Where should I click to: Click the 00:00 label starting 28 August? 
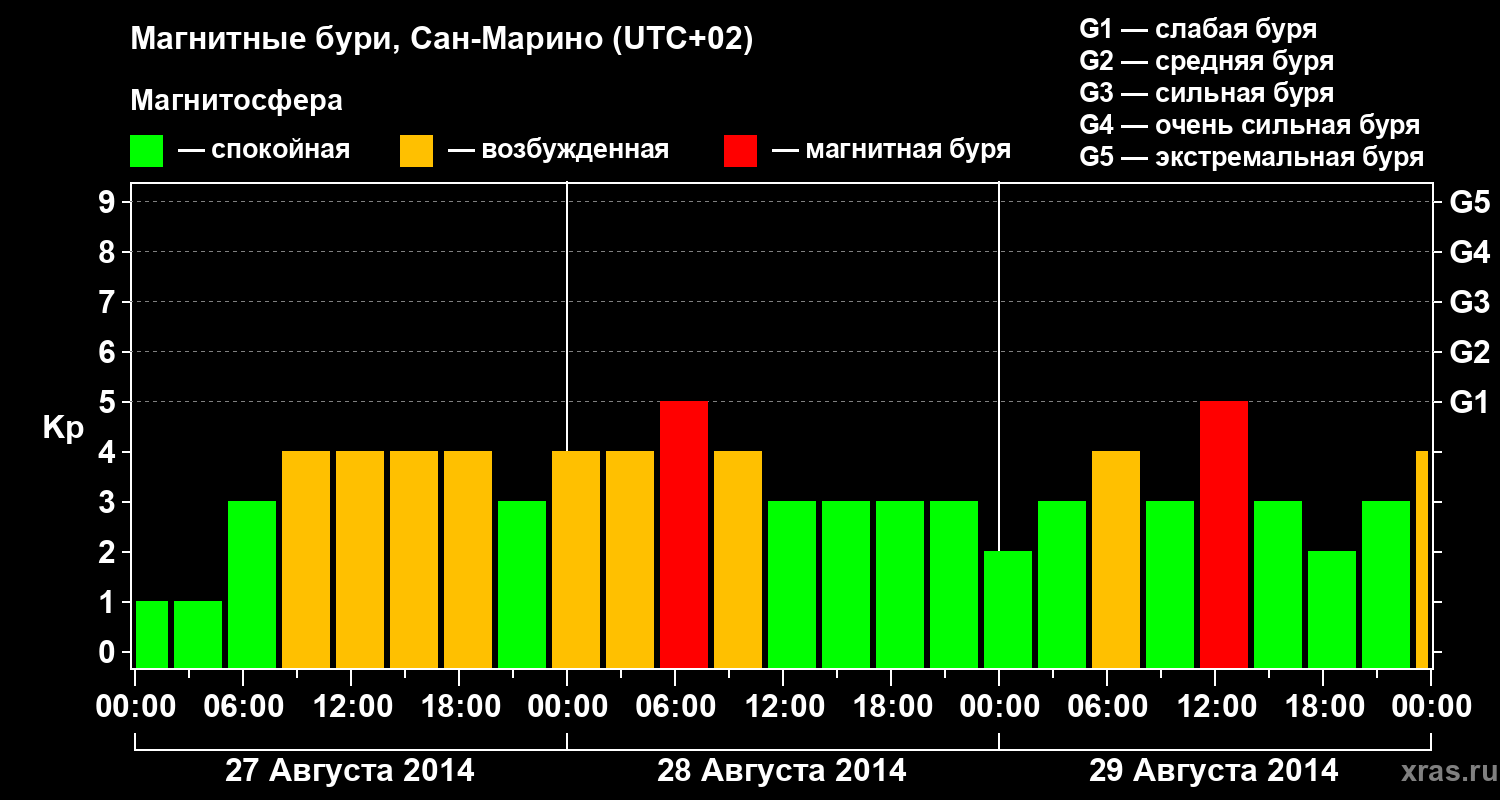point(567,707)
